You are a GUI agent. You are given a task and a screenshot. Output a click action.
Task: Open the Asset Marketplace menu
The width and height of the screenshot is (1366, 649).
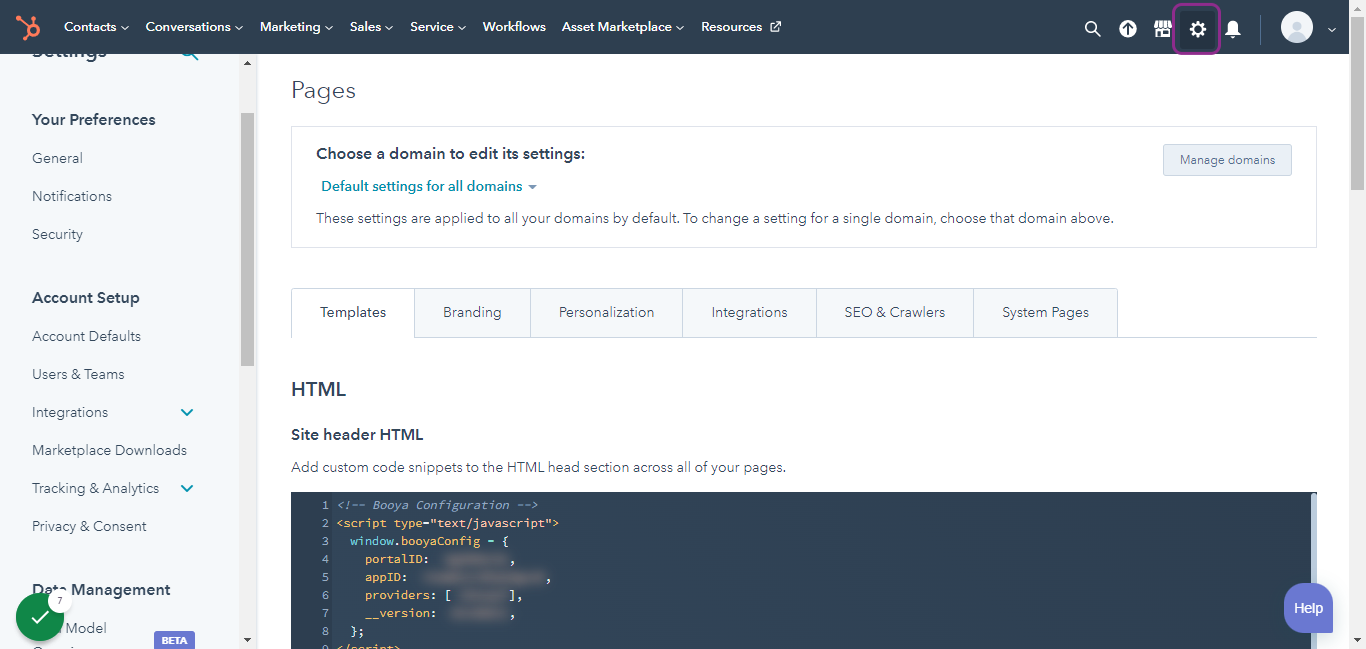pos(623,27)
